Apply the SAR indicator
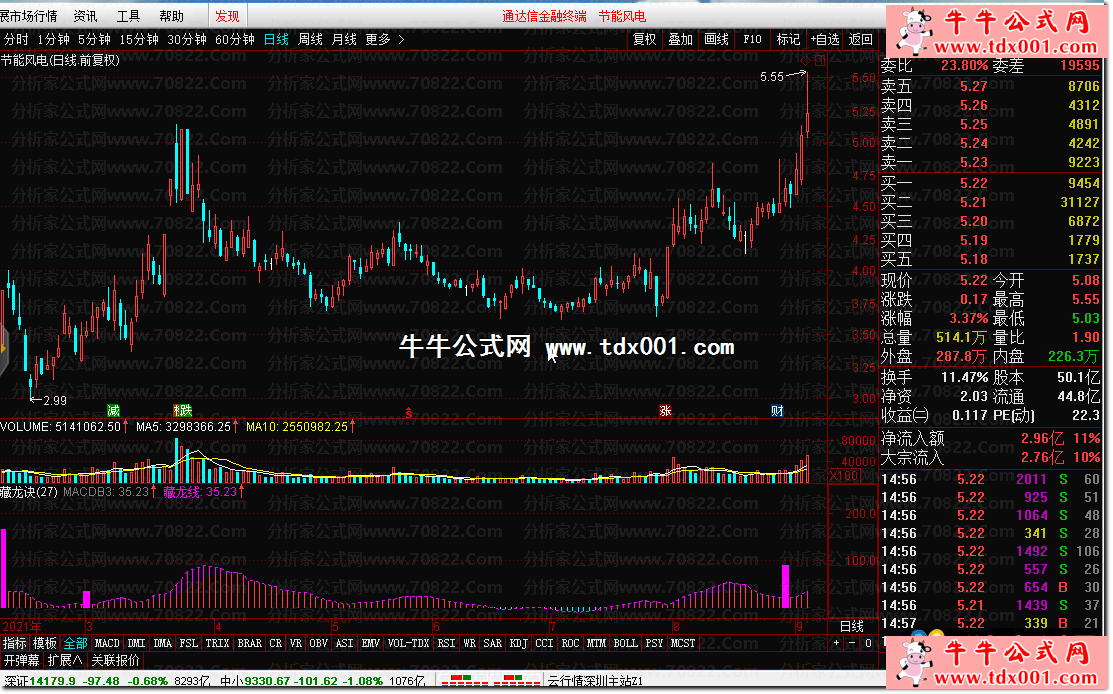The height and width of the screenshot is (694, 1113). [493, 644]
